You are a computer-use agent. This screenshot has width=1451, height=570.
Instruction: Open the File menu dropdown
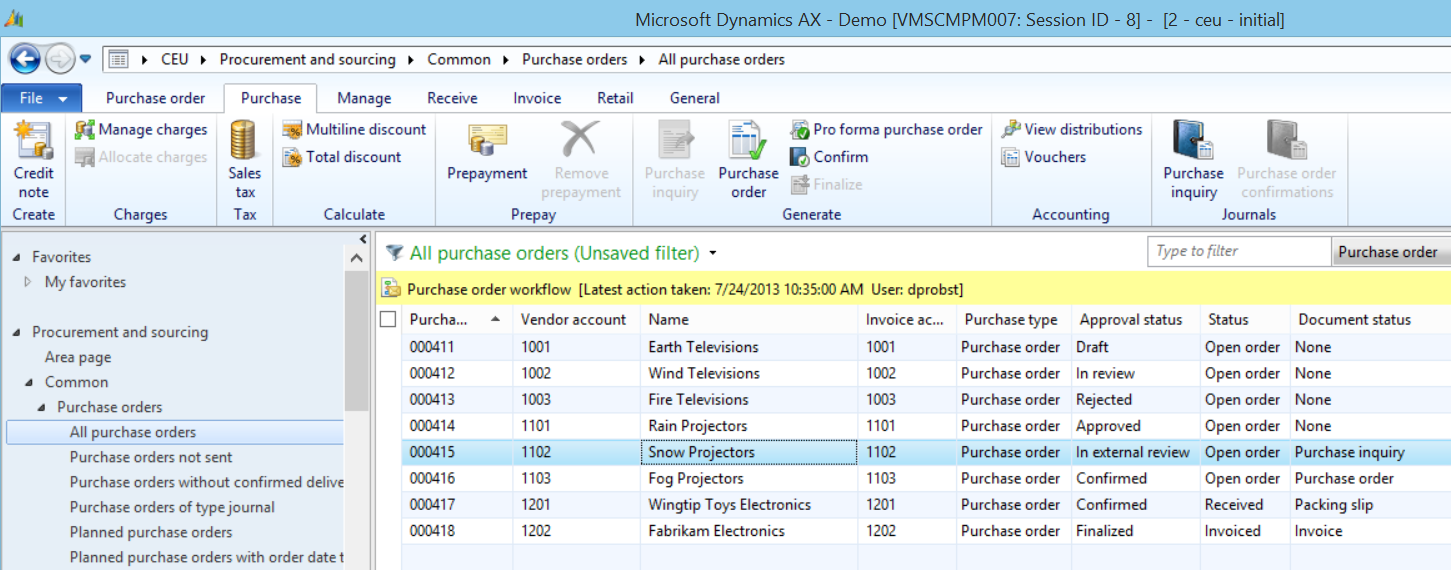click(42, 98)
